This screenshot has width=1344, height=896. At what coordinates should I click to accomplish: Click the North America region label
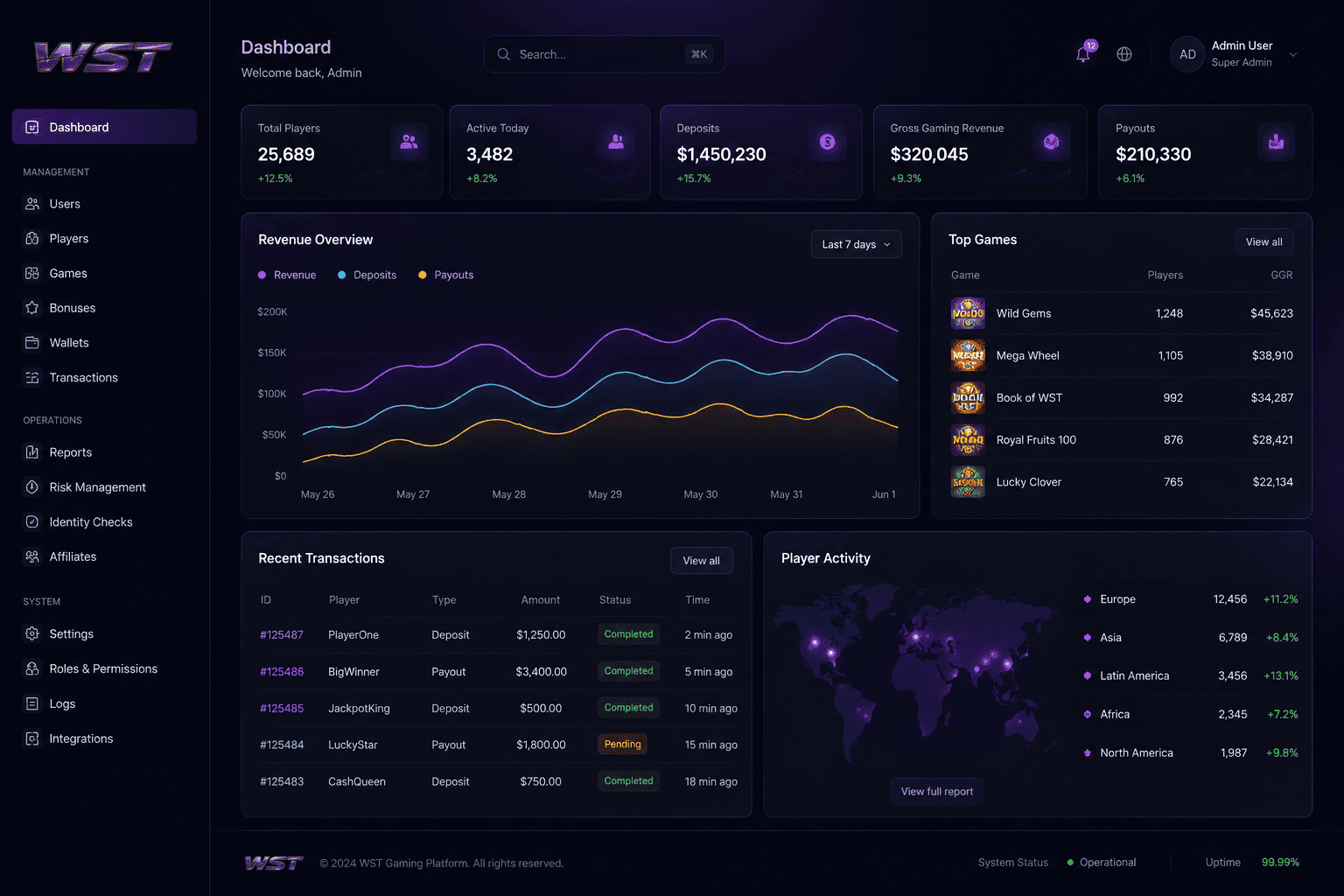click(x=1137, y=752)
